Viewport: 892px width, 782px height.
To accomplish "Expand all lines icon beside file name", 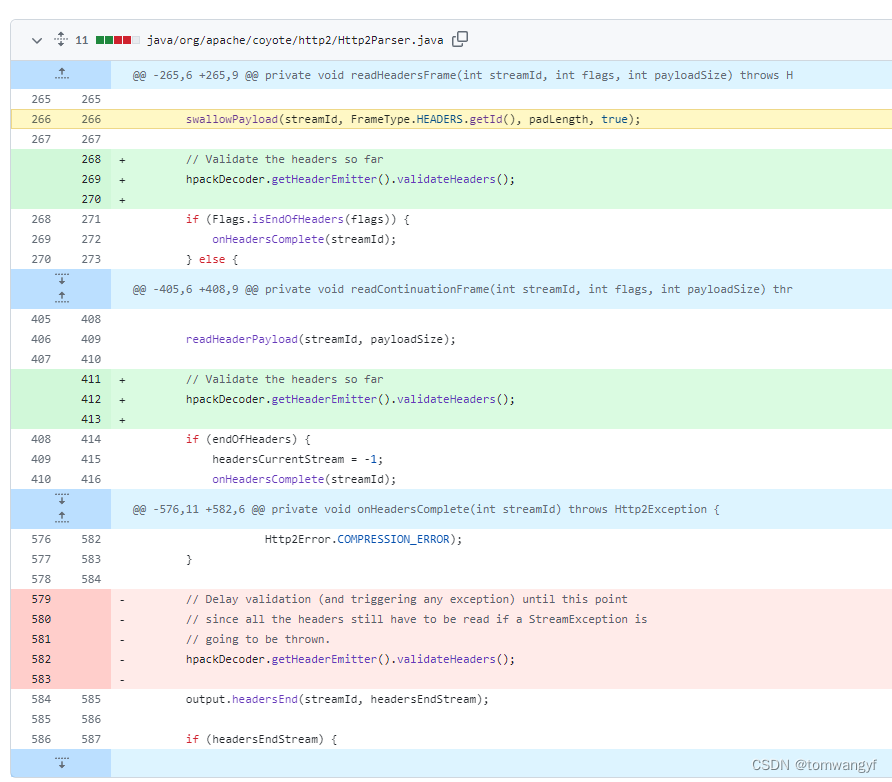I will point(61,39).
